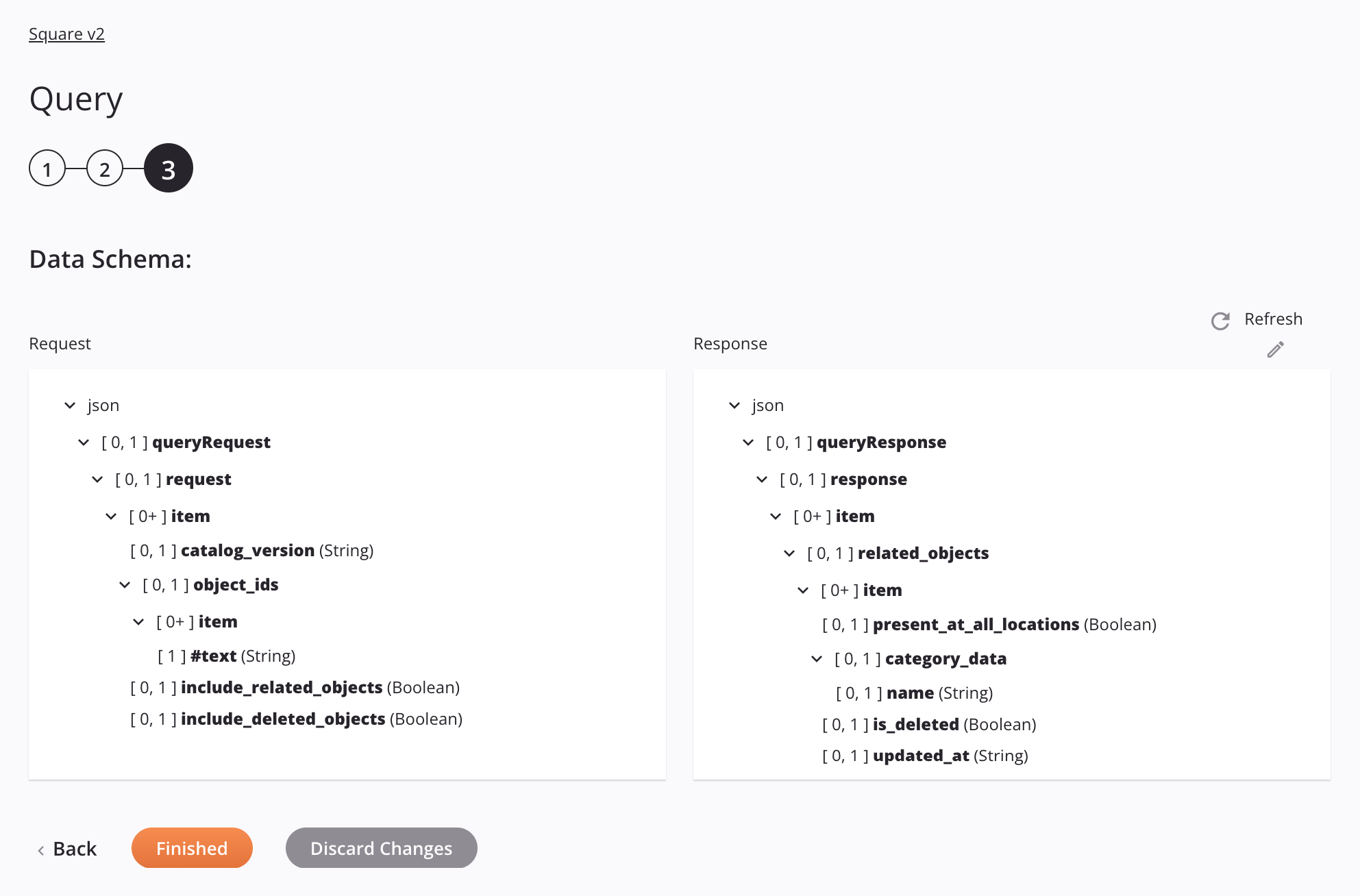This screenshot has width=1360, height=896.
Task: Click the Finished button to complete
Action: click(192, 848)
